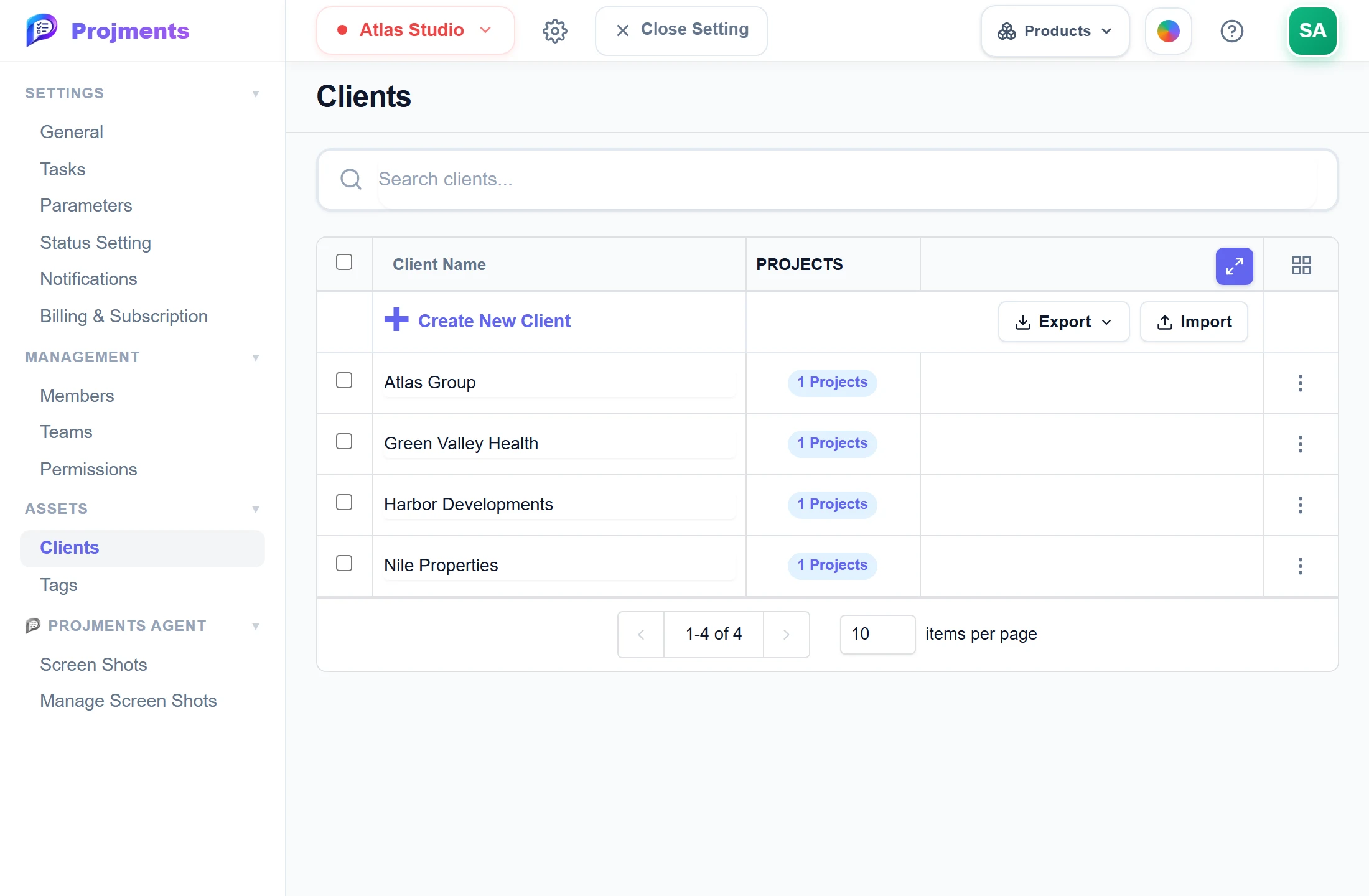1369x896 pixels.
Task: Click the items per page field
Action: click(x=877, y=634)
